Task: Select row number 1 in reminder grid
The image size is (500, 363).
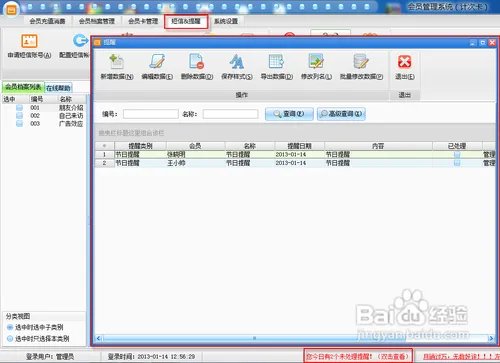Action: pyautogui.click(x=104, y=154)
